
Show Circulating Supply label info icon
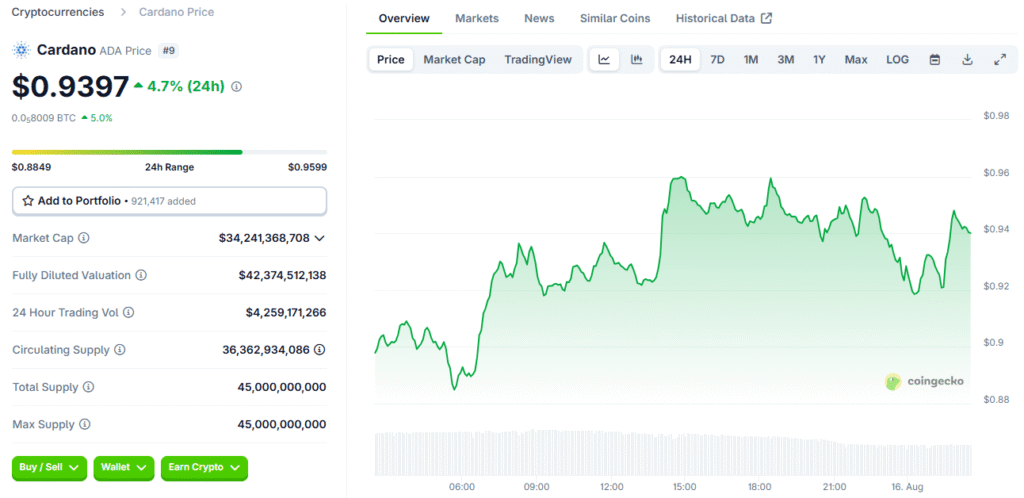pyautogui.click(x=120, y=350)
